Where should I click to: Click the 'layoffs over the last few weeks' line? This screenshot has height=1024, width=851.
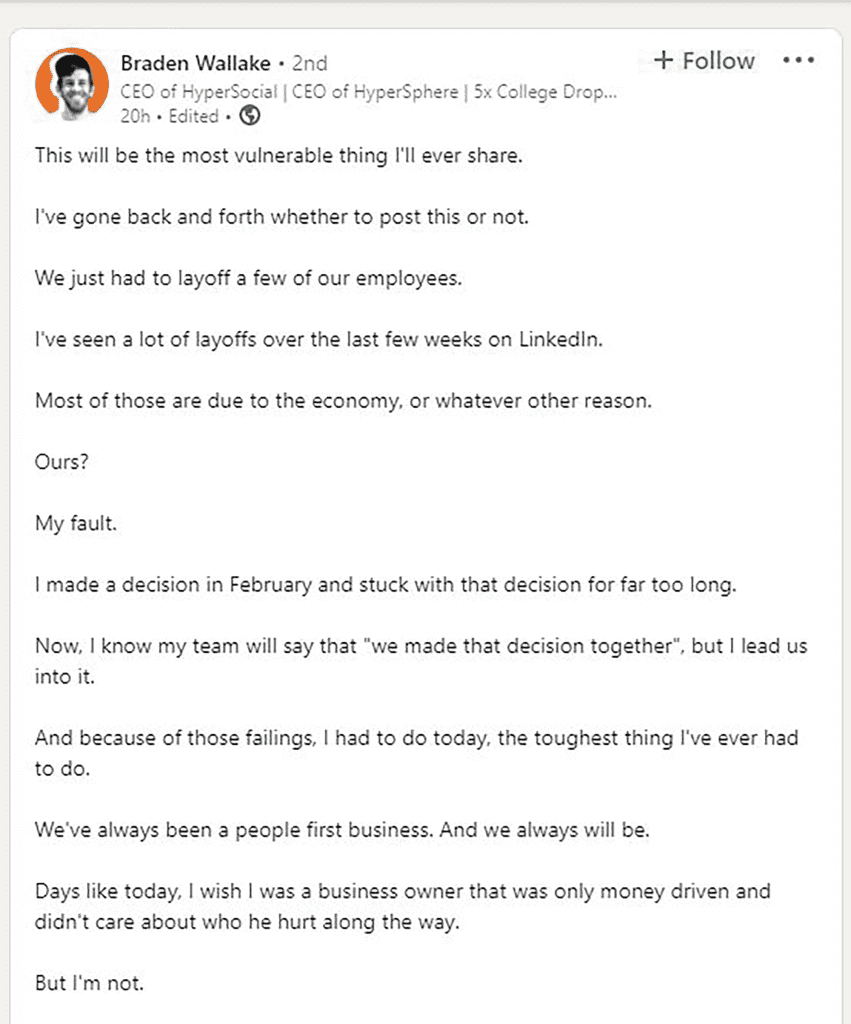click(x=319, y=339)
